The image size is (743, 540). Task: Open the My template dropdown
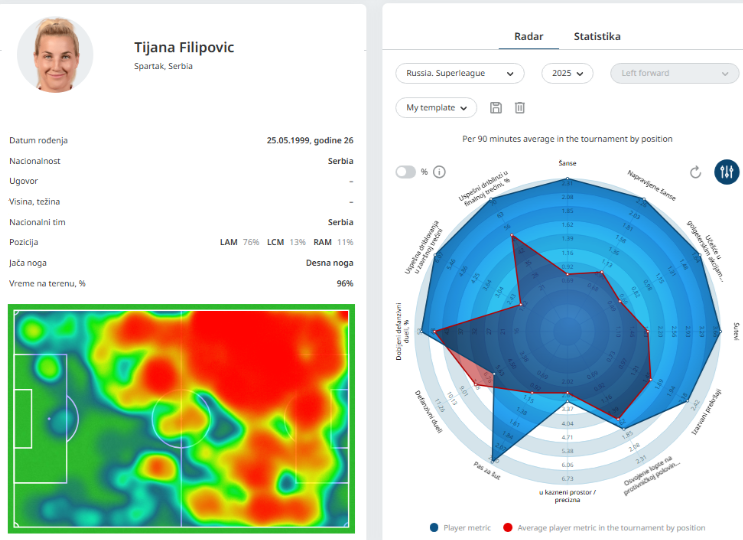(x=436, y=108)
